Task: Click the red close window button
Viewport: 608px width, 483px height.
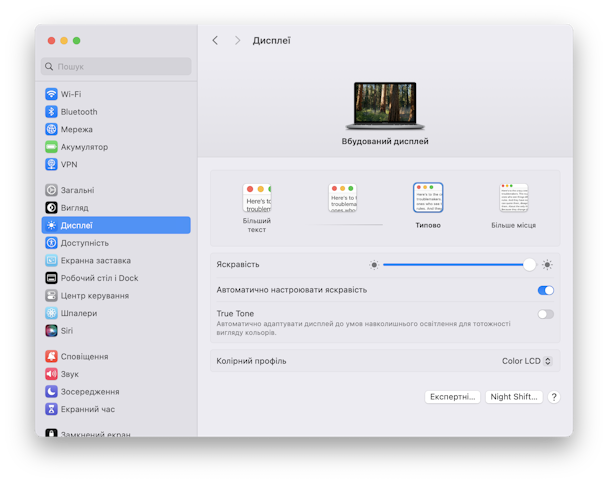Action: 51,41
